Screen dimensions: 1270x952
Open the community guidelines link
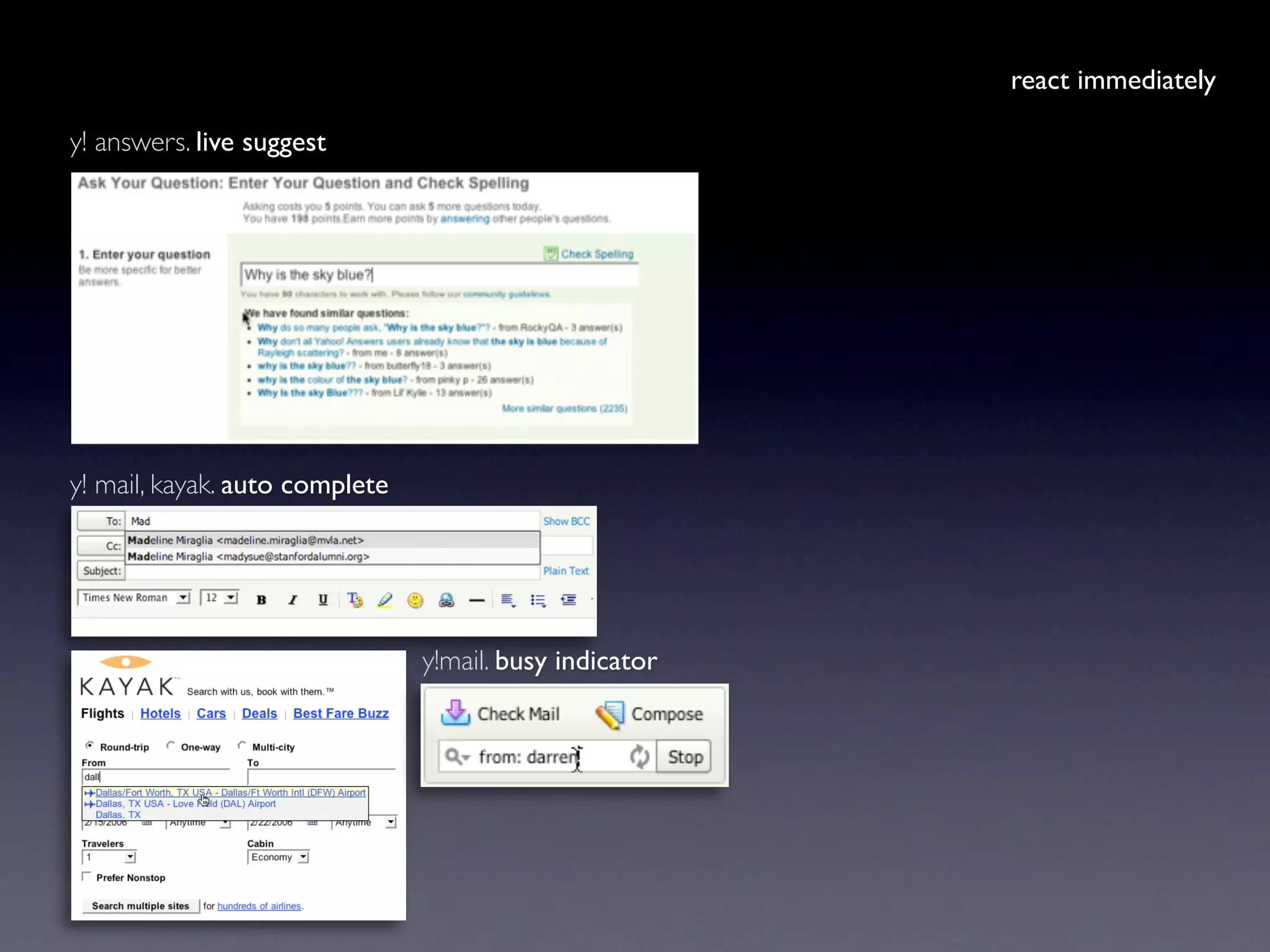(506, 294)
